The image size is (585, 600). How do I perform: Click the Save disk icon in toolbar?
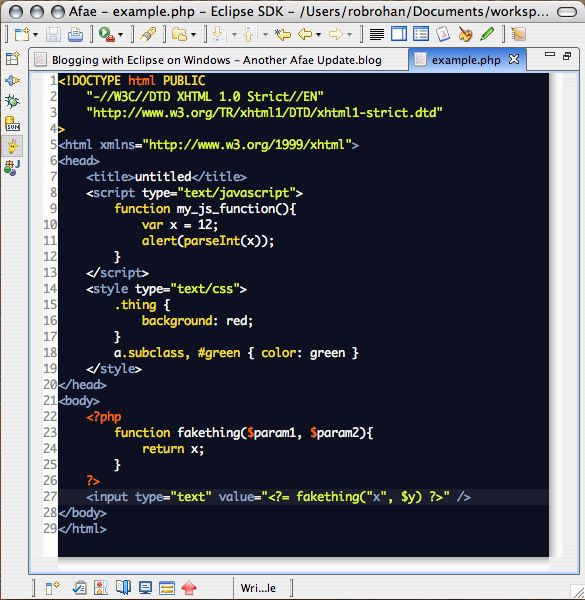53,35
